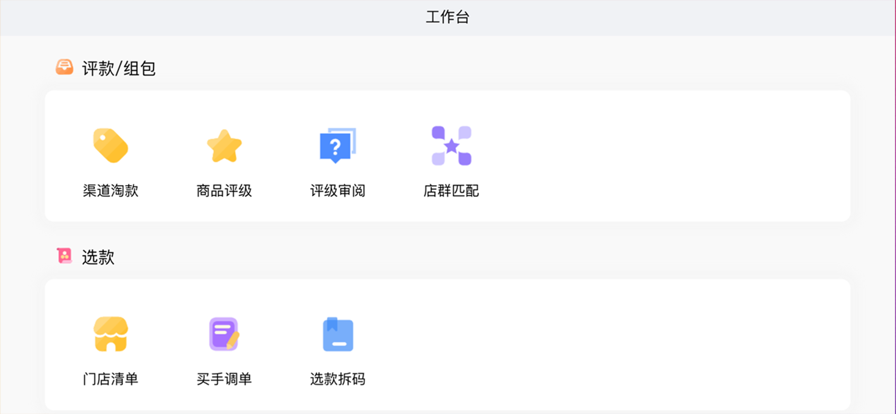Open the 门店清单 store icon
Viewport: 896px width, 414px height.
110,334
